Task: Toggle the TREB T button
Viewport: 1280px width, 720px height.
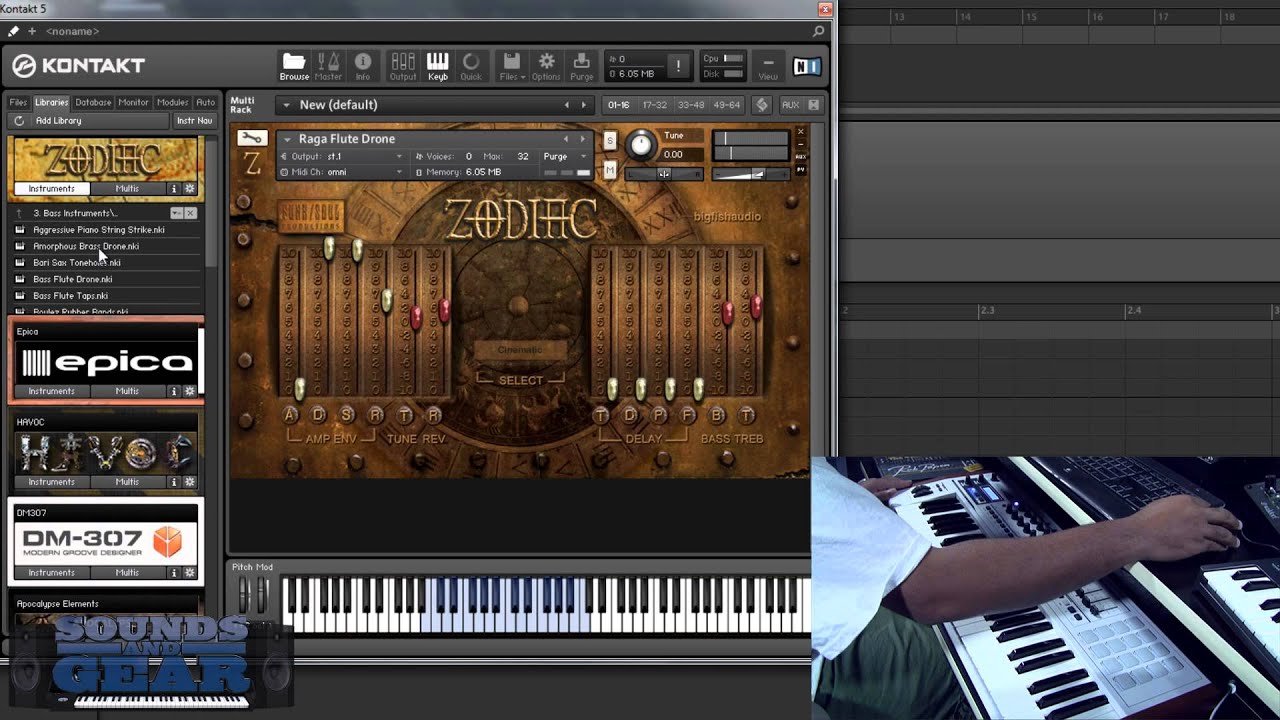Action: pos(746,415)
